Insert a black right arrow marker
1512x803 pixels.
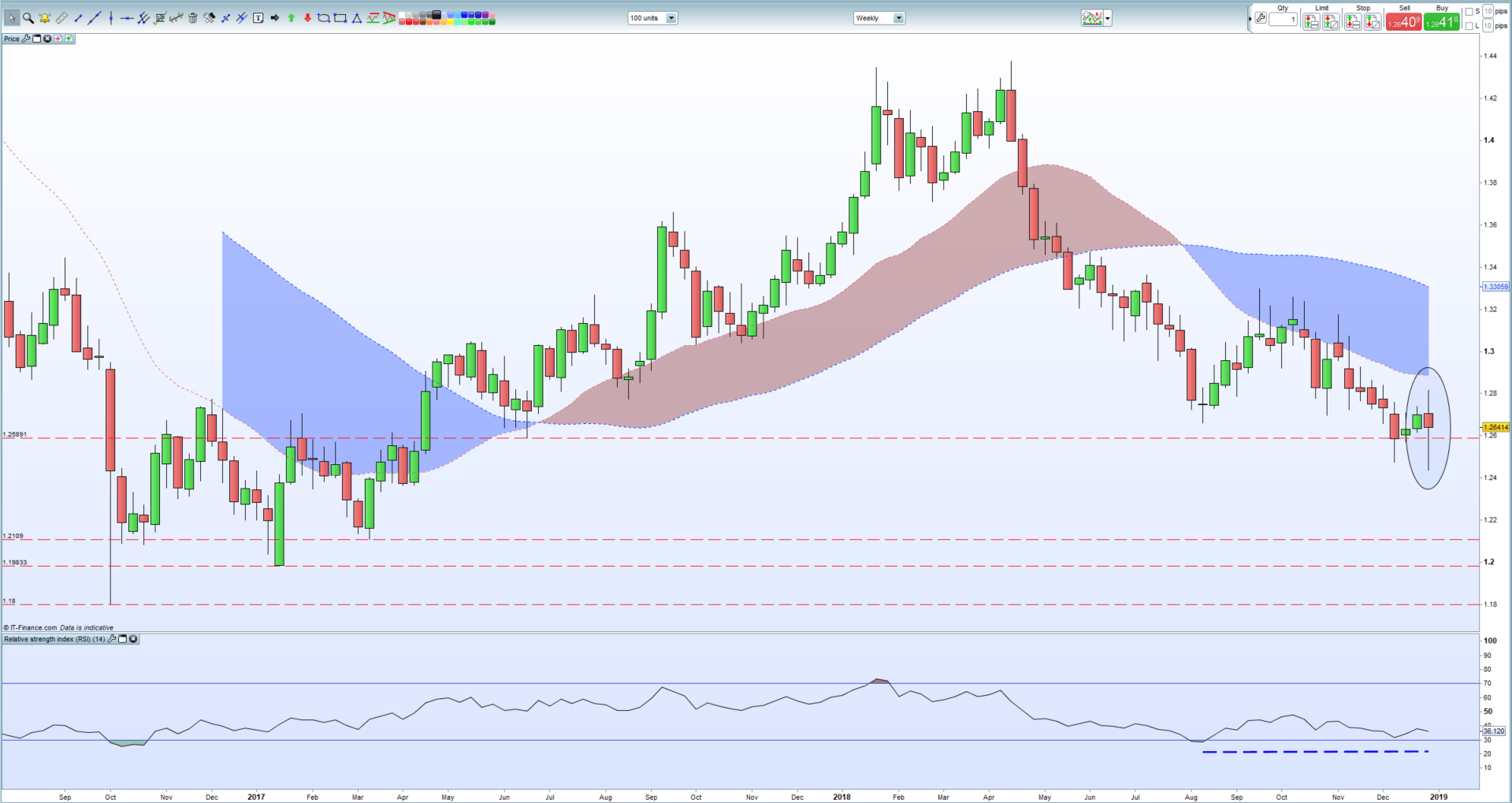click(x=274, y=18)
